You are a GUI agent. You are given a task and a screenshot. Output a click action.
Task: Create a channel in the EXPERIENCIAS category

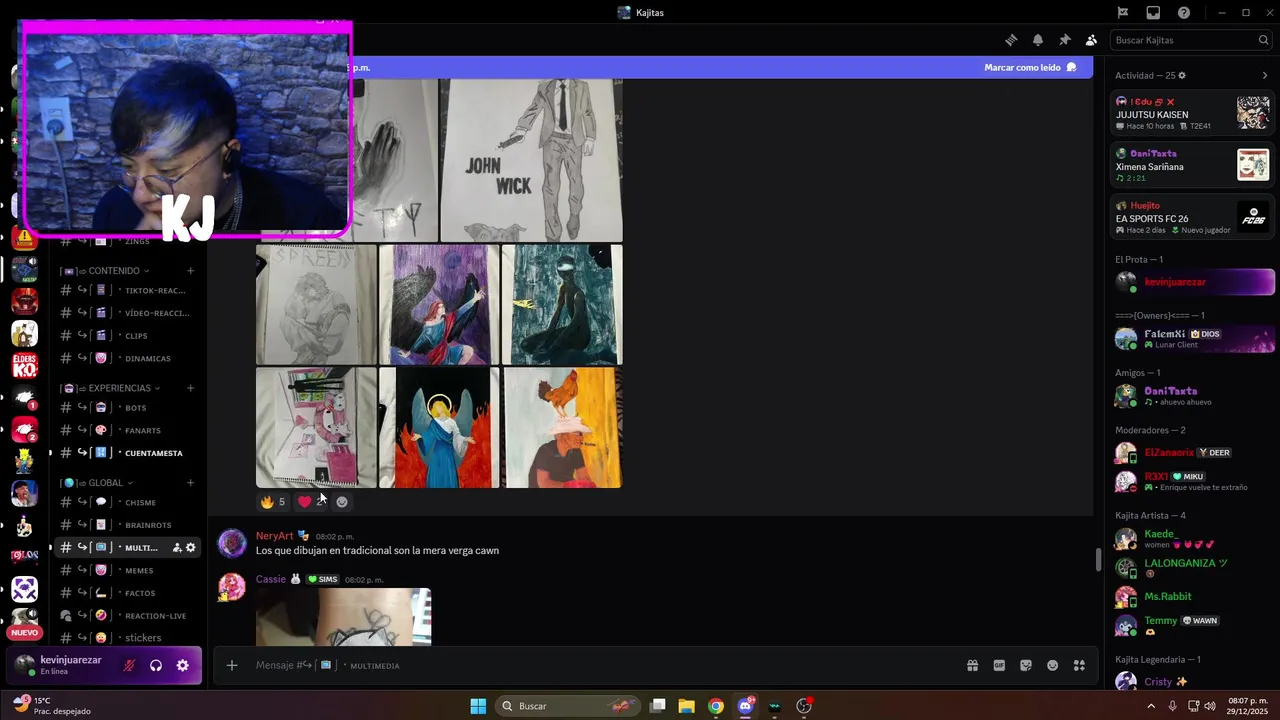(x=190, y=388)
